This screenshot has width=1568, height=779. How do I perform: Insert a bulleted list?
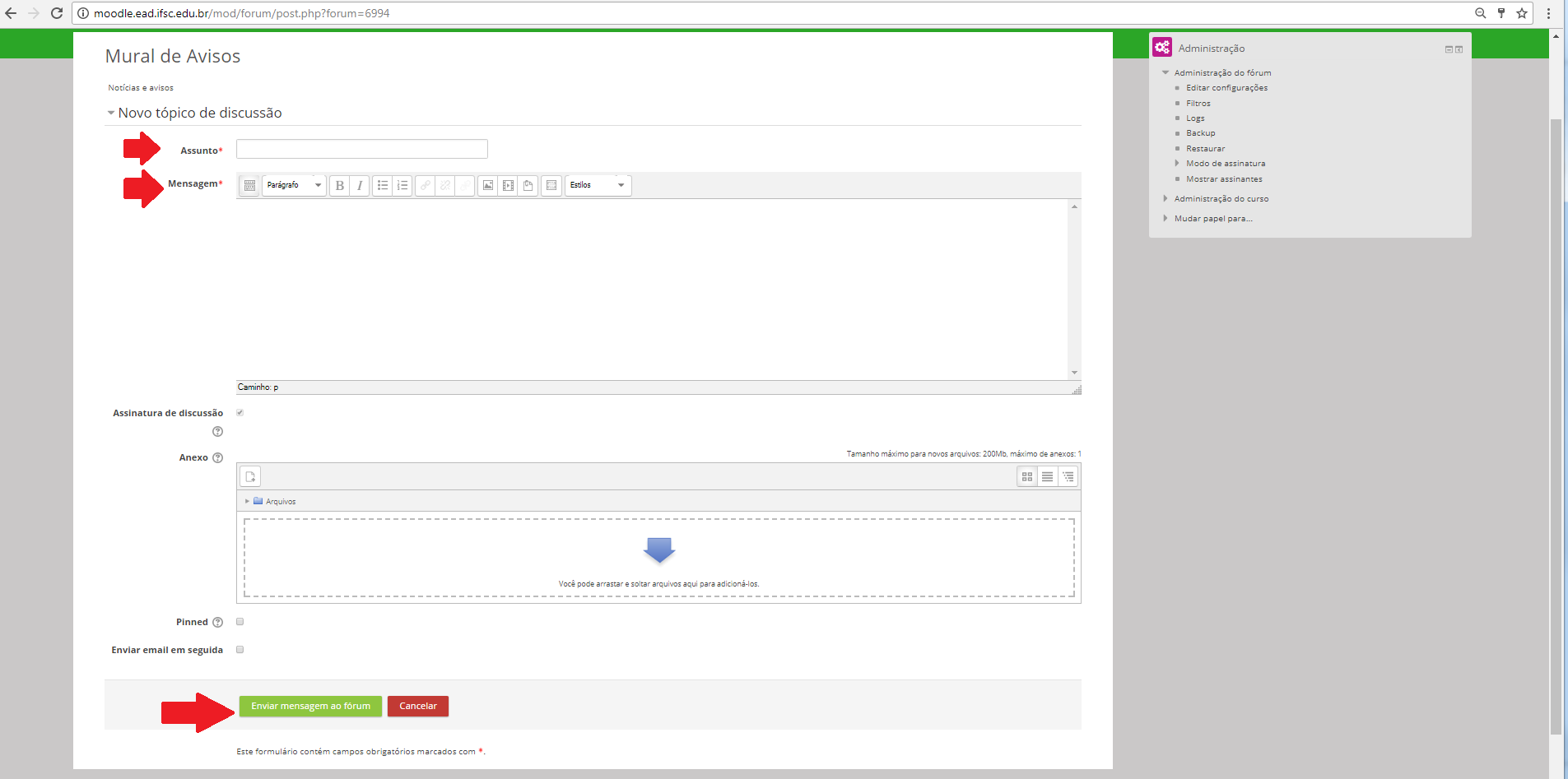click(x=383, y=186)
